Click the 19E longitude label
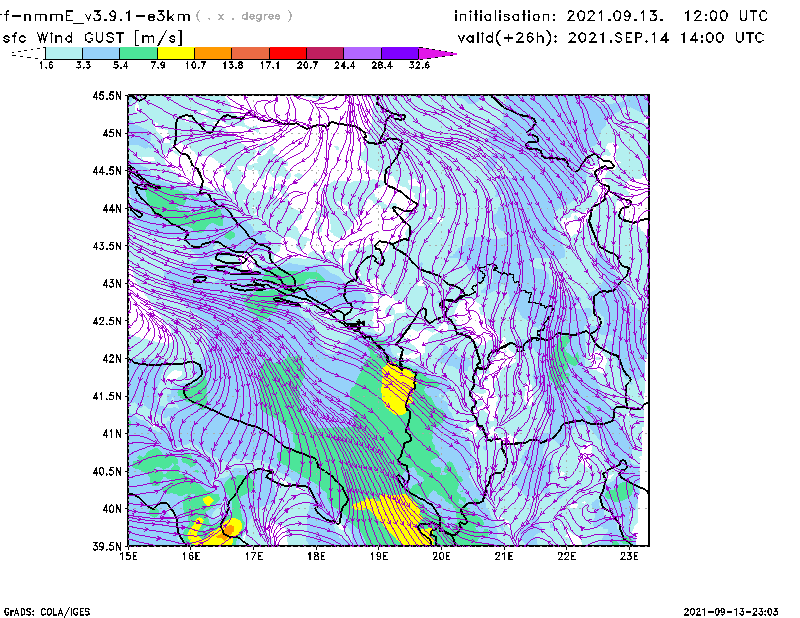This screenshot has width=800, height=618. point(379,556)
